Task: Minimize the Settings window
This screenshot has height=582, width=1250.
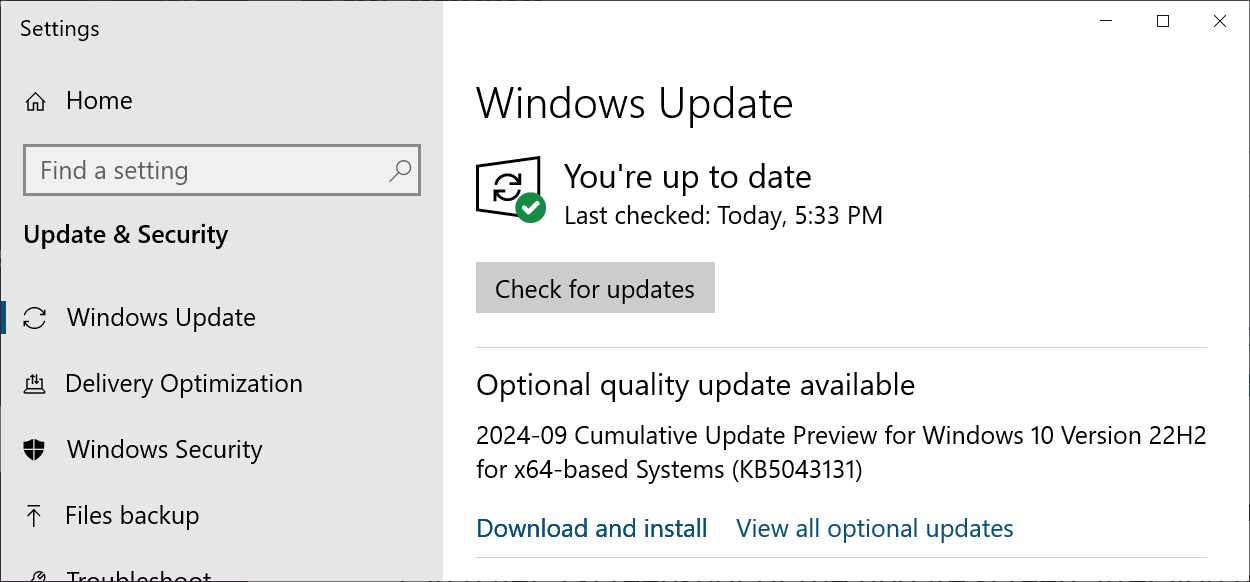Action: click(1105, 20)
